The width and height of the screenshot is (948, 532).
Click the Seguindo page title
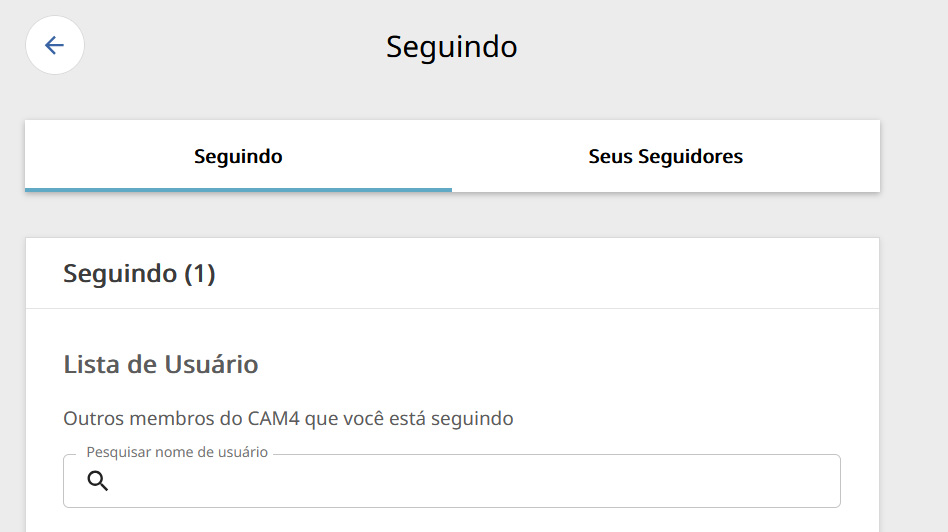click(x=452, y=47)
